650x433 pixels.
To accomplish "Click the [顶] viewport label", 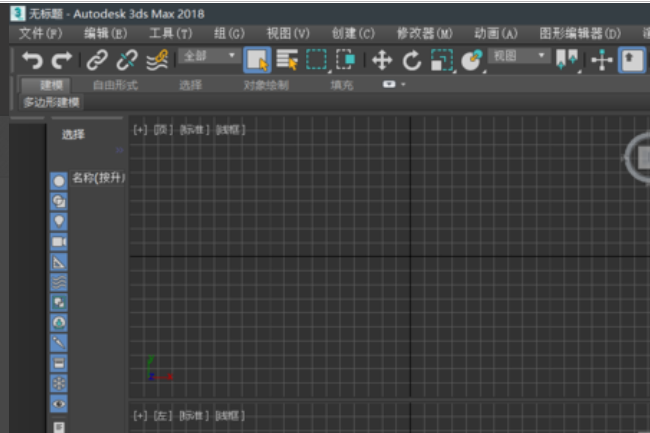I will pos(163,130).
